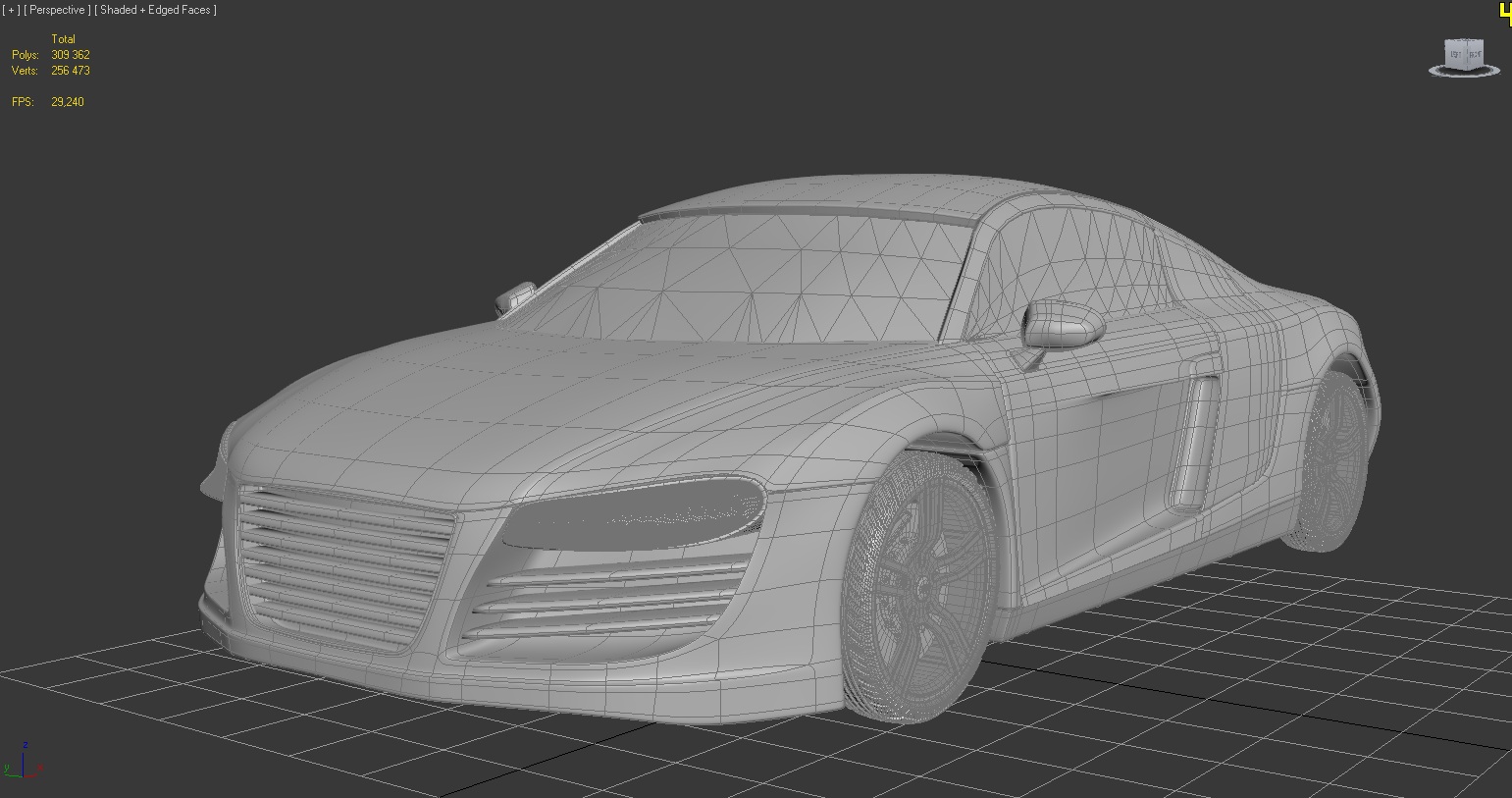Open the [+] general viewport menu
Image resolution: width=1512 pixels, height=798 pixels.
(x=11, y=10)
